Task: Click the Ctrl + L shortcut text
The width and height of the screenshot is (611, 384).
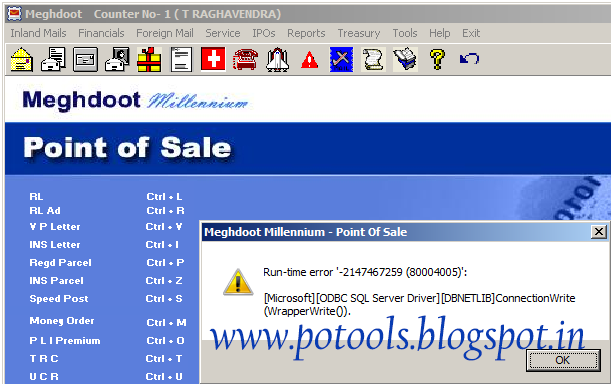Action: pos(164,196)
